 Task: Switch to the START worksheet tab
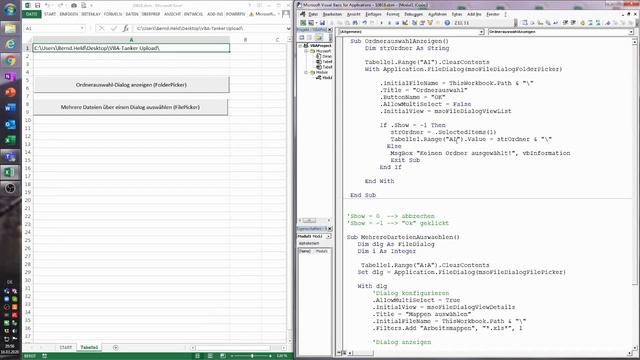[x=66, y=347]
